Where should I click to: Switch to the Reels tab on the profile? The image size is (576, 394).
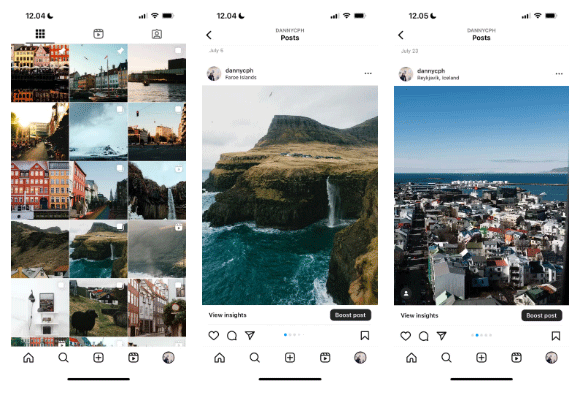coord(98,34)
